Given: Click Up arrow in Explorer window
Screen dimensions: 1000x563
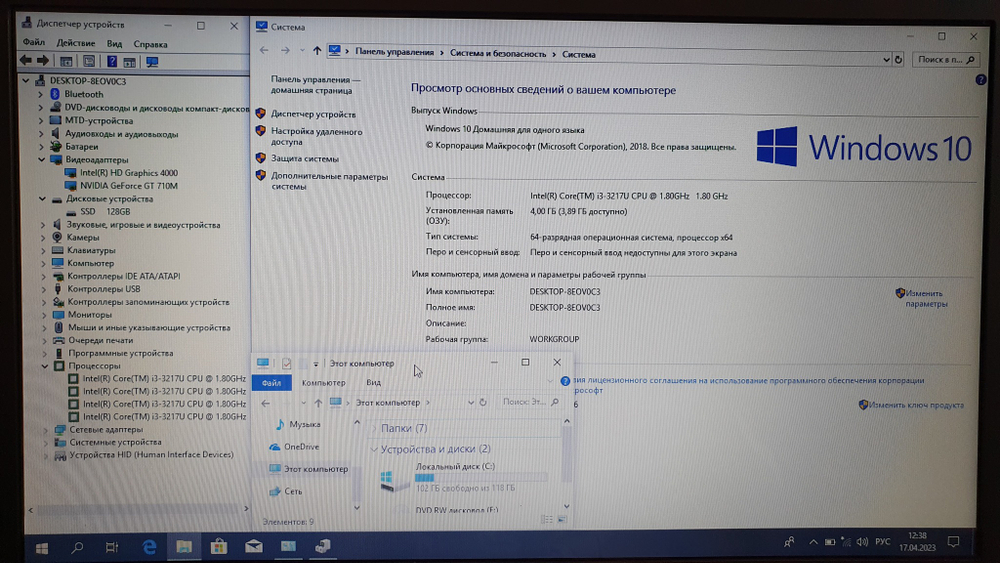Looking at the screenshot, I should (x=318, y=403).
